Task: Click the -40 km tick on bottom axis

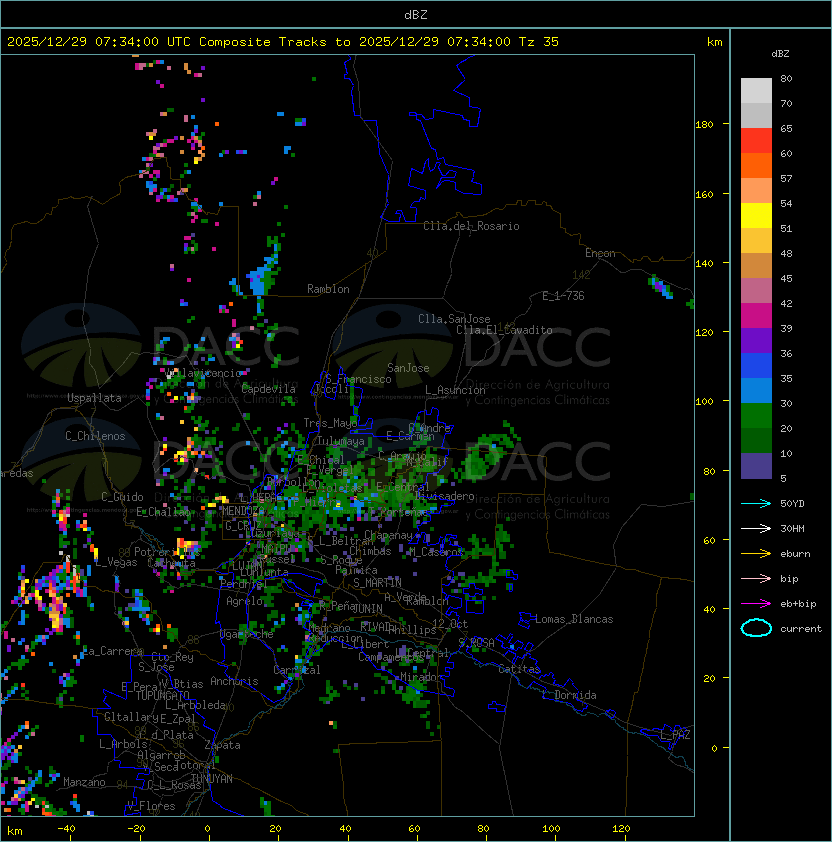Action: (66, 829)
